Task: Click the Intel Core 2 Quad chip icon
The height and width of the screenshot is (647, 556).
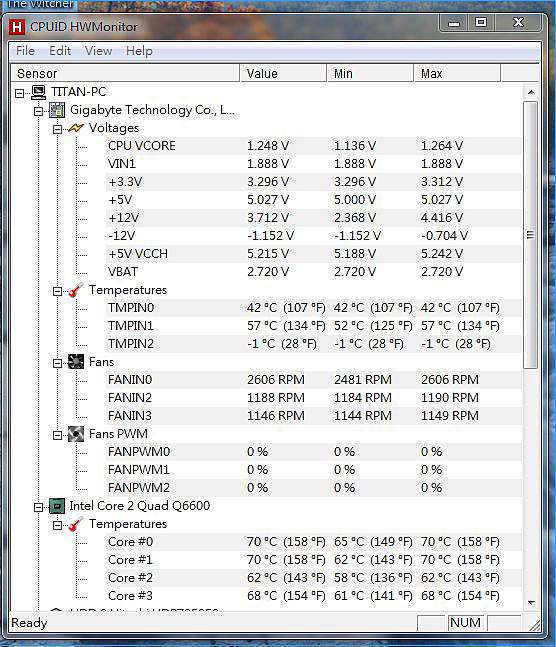Action: [57, 506]
